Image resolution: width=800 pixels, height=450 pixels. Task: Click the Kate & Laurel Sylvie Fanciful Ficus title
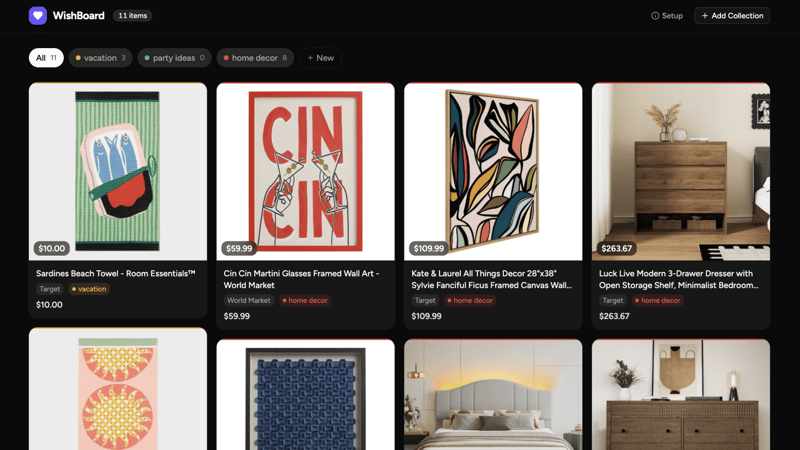point(491,279)
